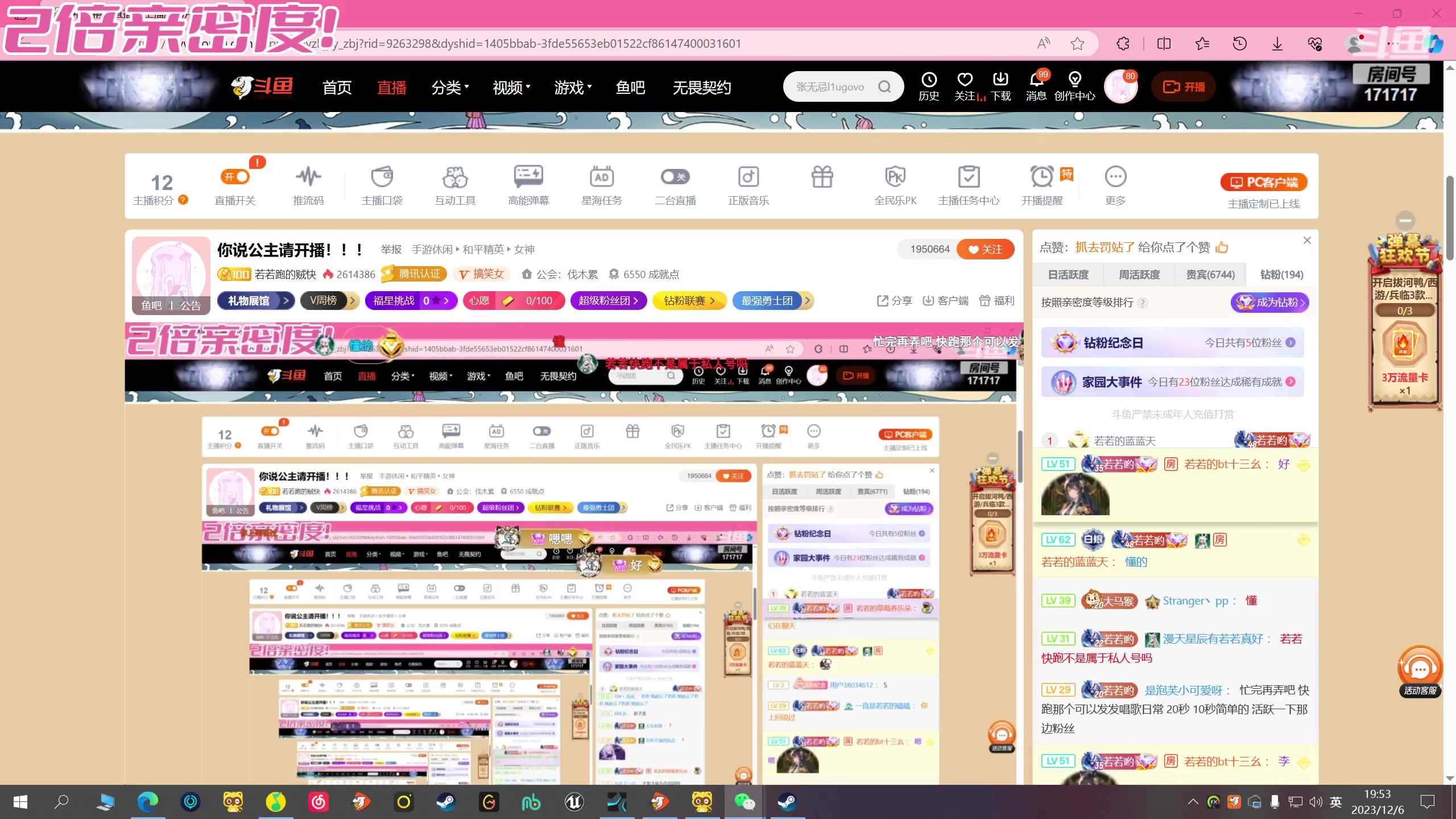Follow the streamer with the 关注 heart

pos(986,249)
